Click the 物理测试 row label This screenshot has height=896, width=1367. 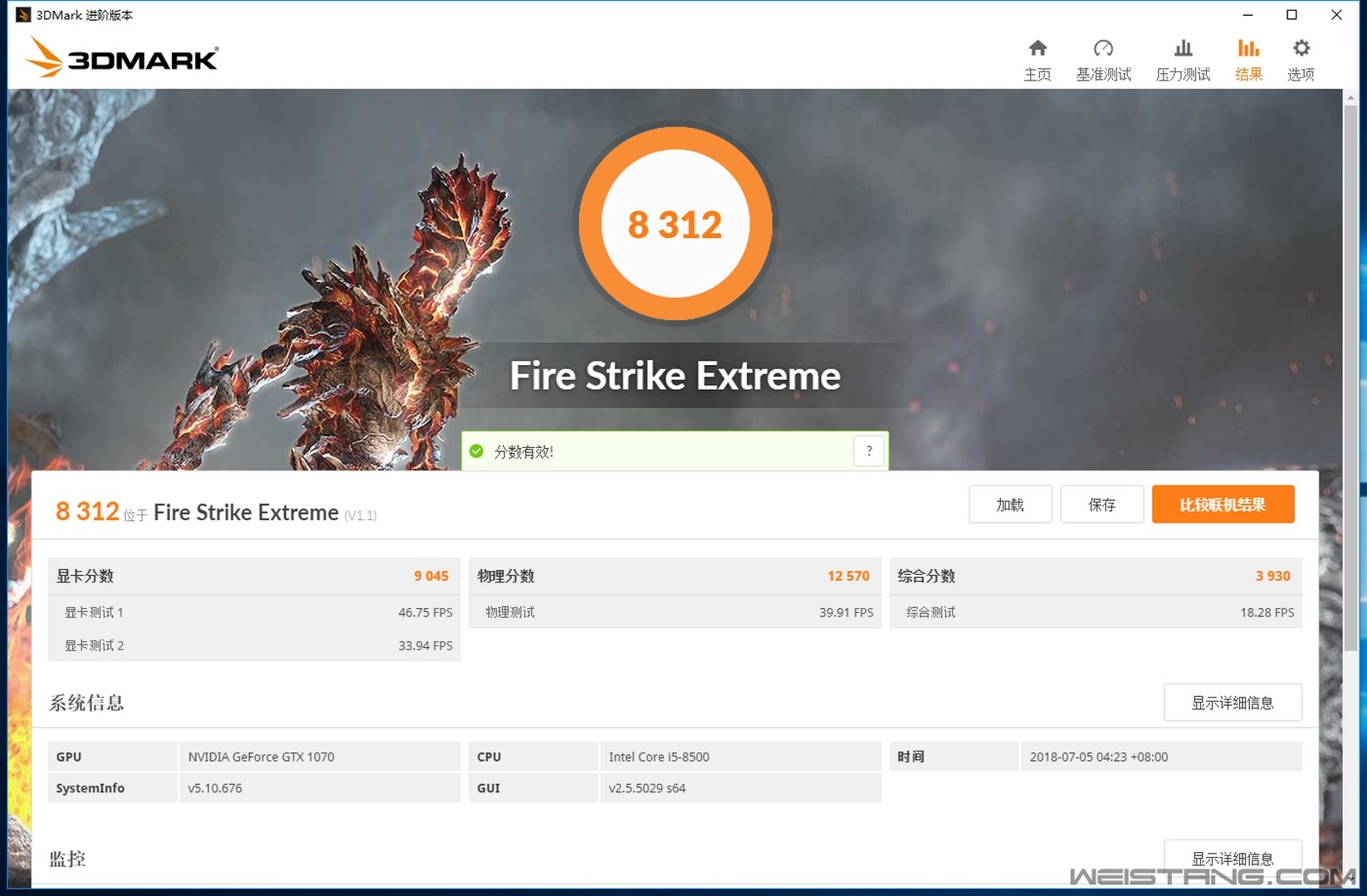(x=510, y=612)
